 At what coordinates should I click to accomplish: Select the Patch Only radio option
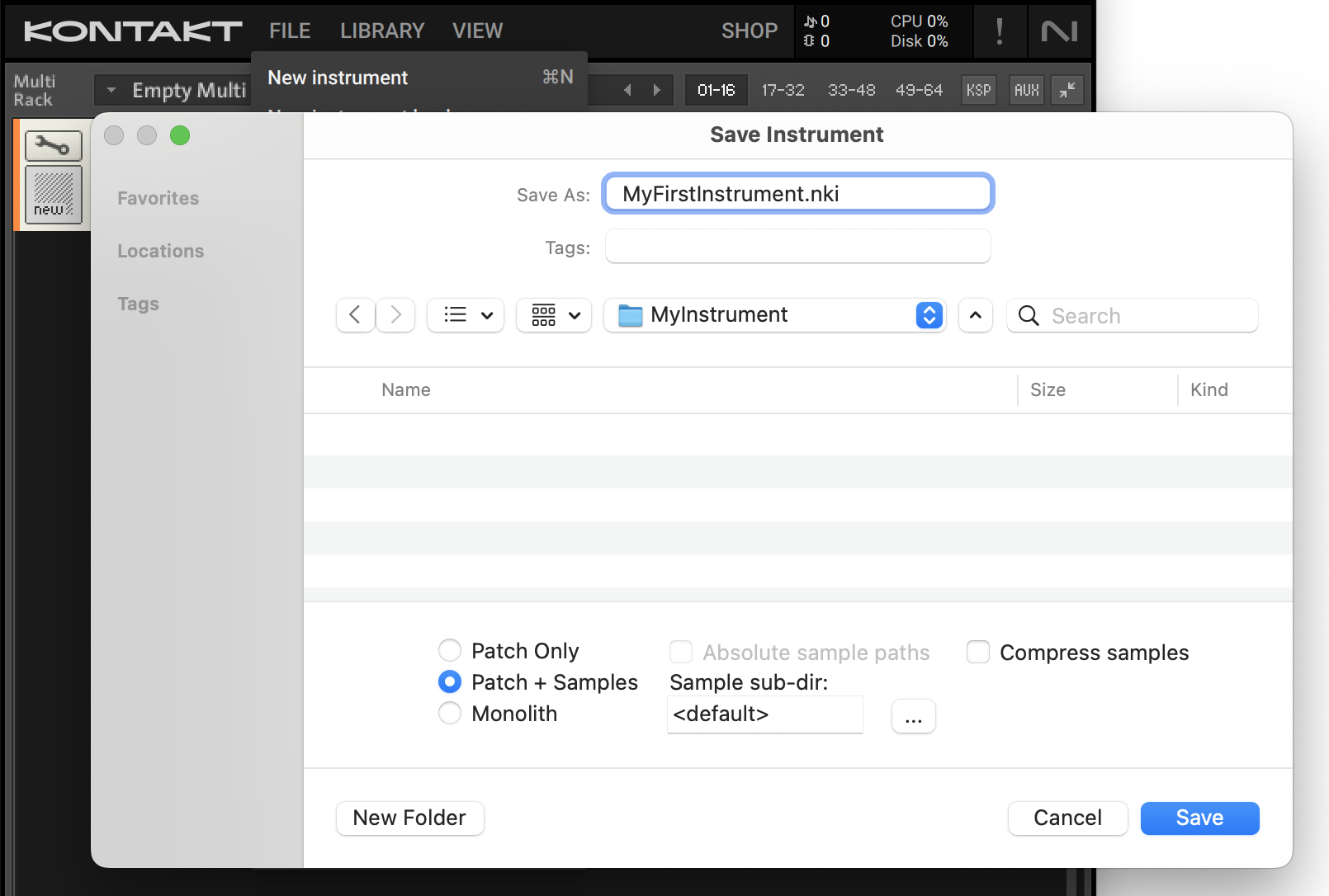[x=450, y=650]
